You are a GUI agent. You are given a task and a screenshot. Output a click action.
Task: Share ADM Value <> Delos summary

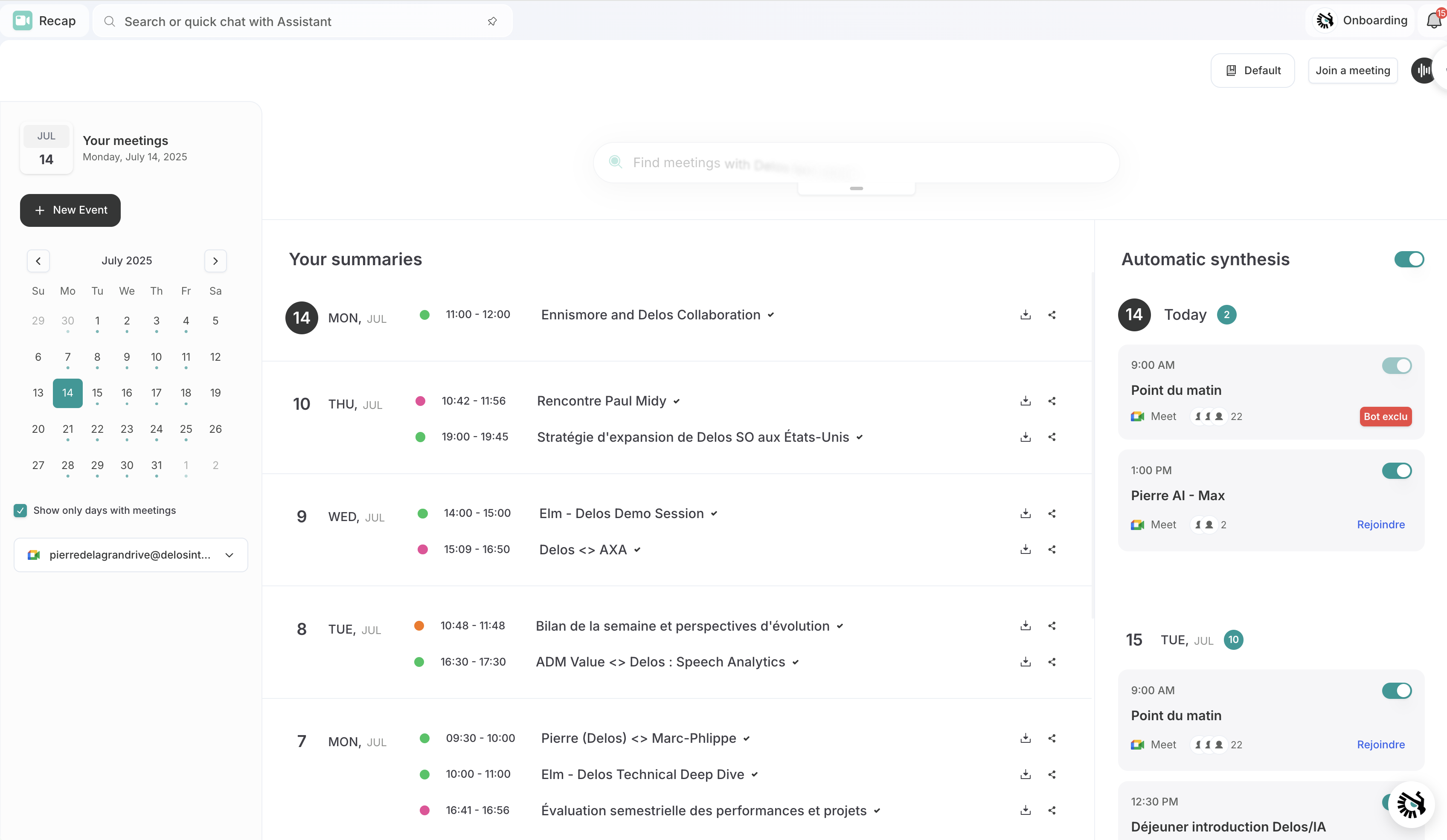pyautogui.click(x=1052, y=662)
